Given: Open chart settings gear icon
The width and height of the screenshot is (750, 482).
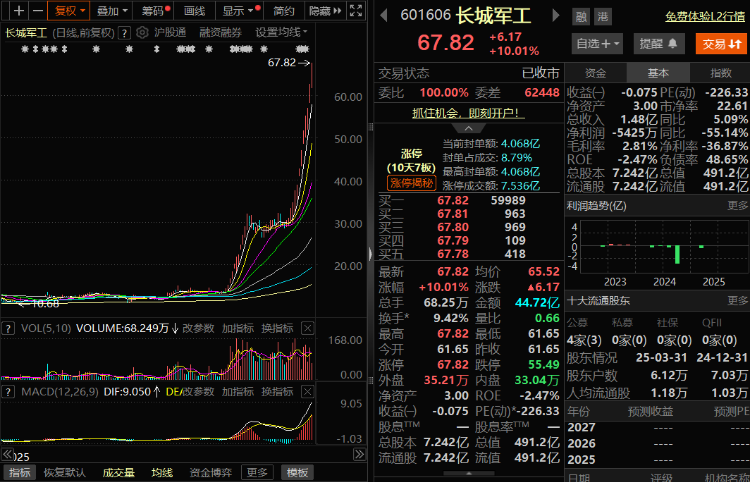Looking at the screenshot, I should [142, 33].
